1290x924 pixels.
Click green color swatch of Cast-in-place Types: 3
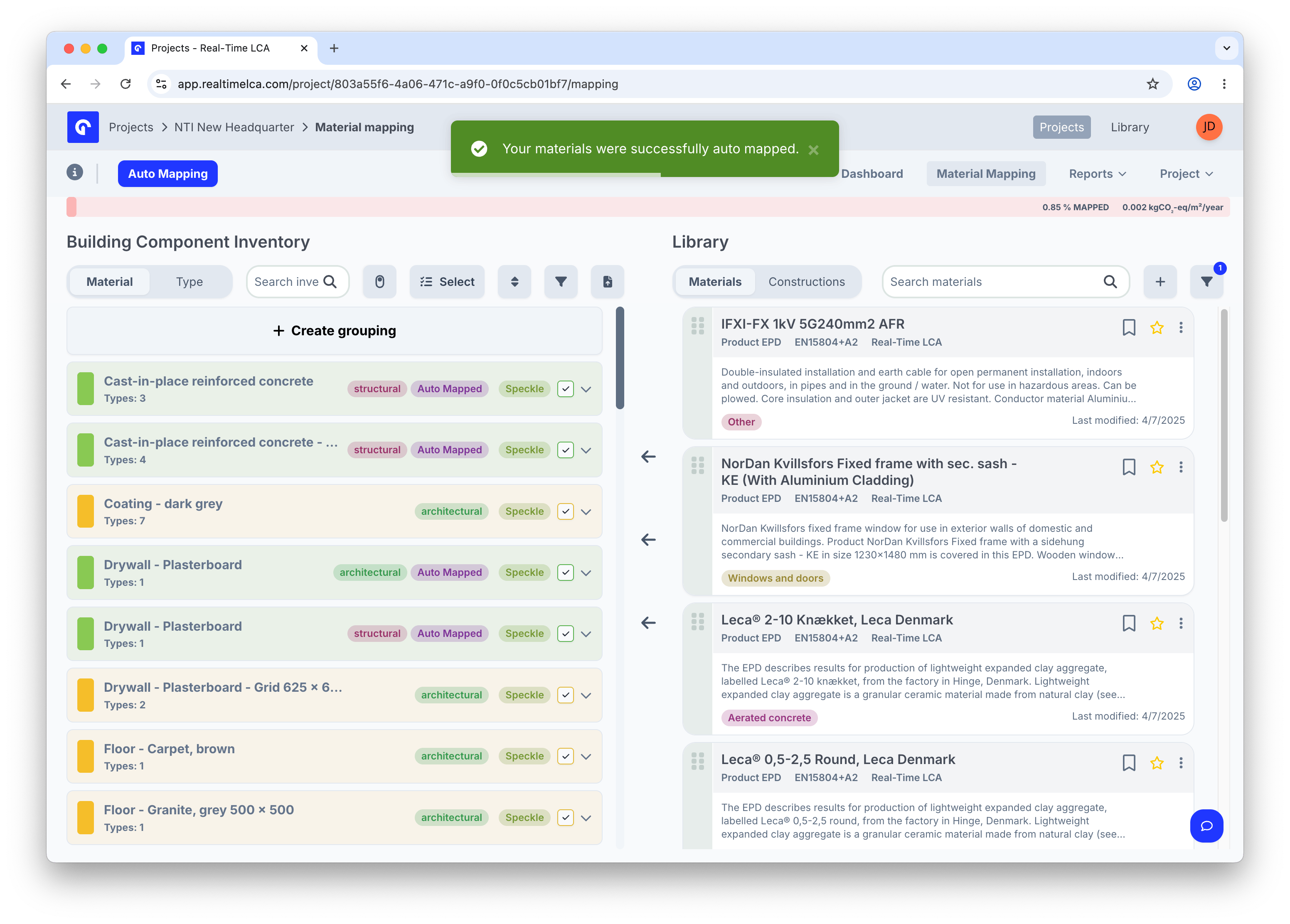(85, 389)
